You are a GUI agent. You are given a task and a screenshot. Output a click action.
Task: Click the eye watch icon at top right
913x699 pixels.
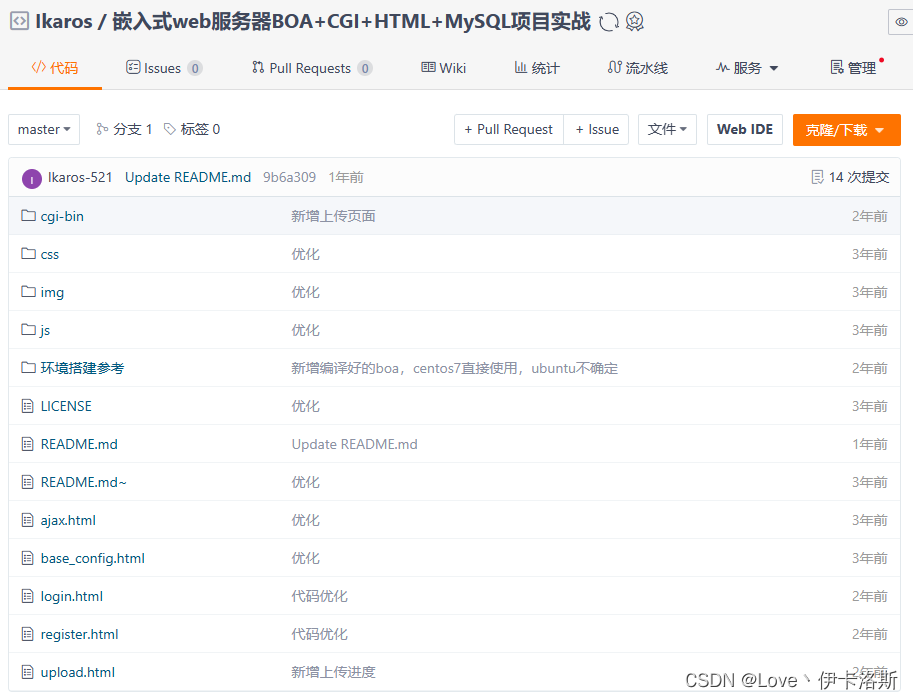[899, 21]
